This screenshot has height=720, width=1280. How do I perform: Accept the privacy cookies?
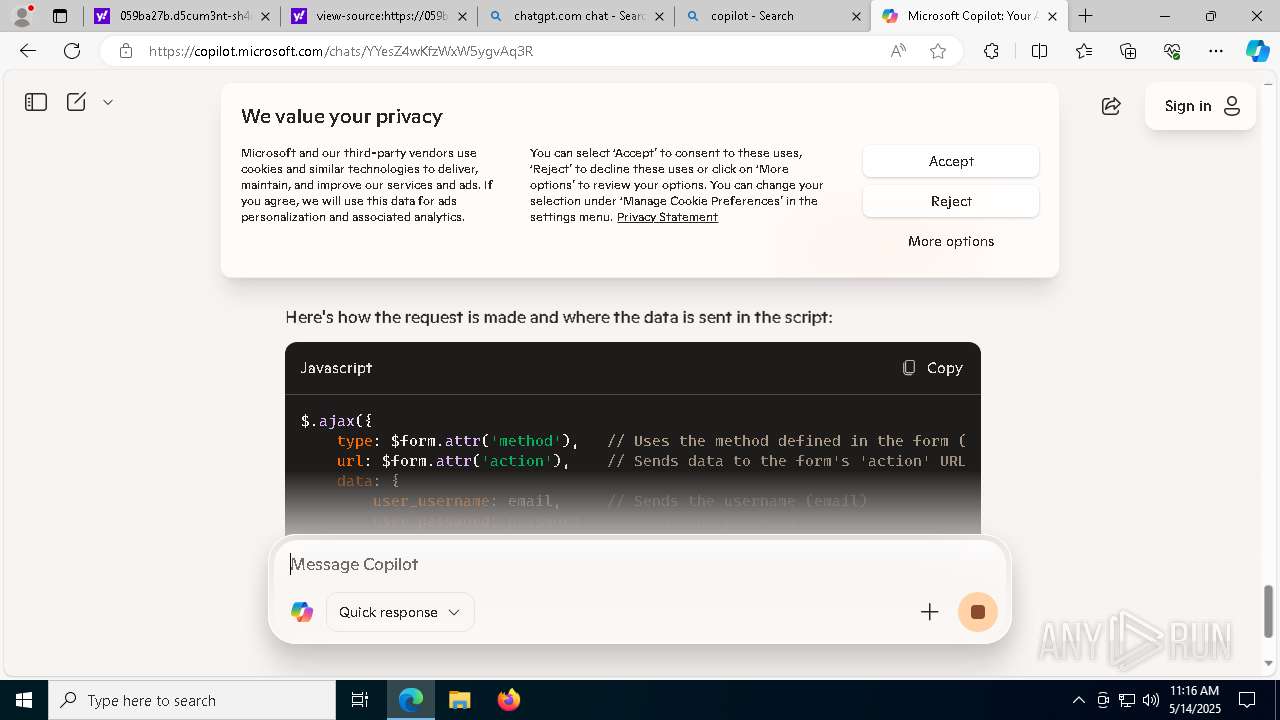click(951, 161)
